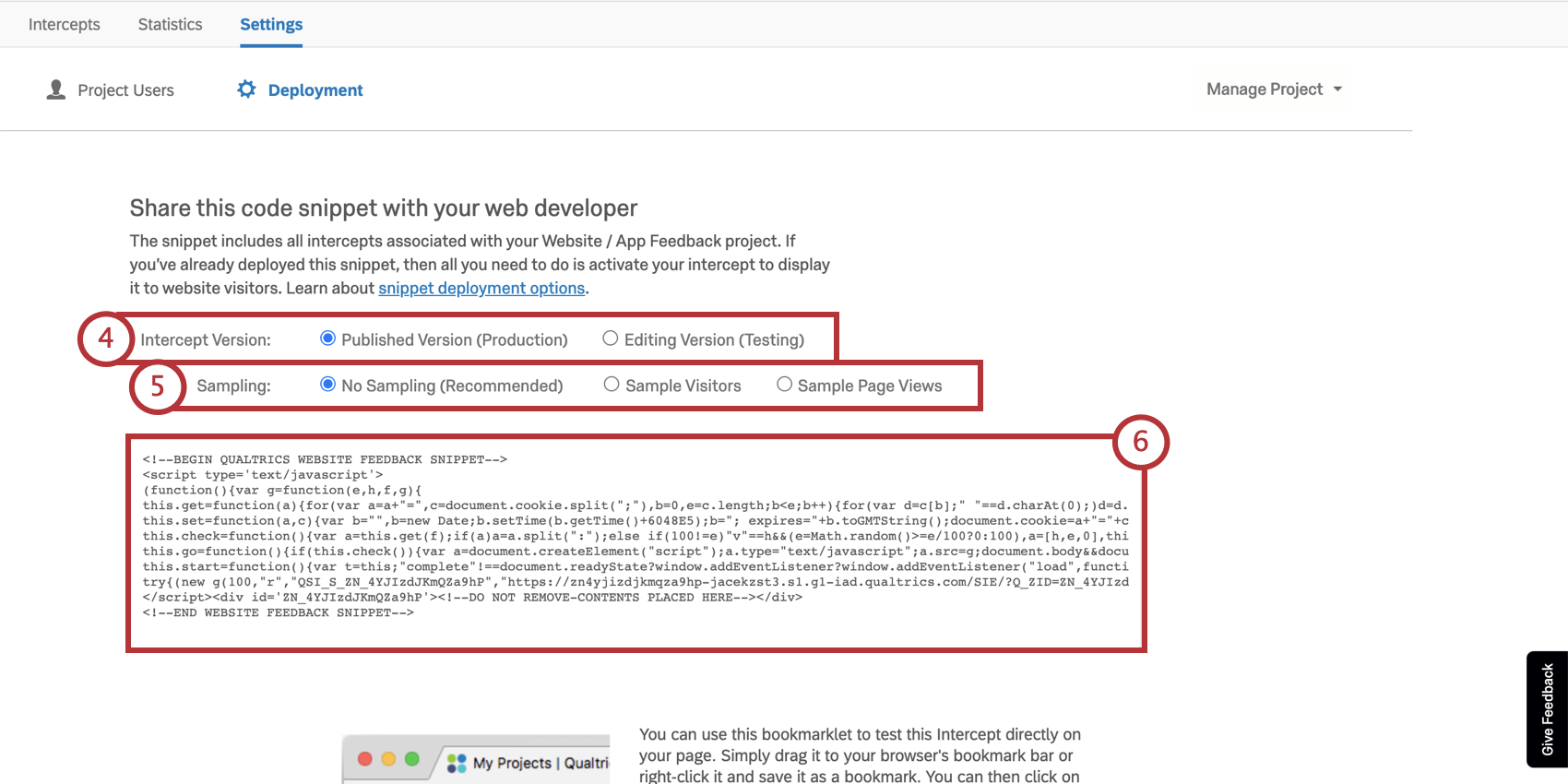This screenshot has height=784, width=1568.
Task: Click the numbered circle 4 marker
Action: coord(106,339)
